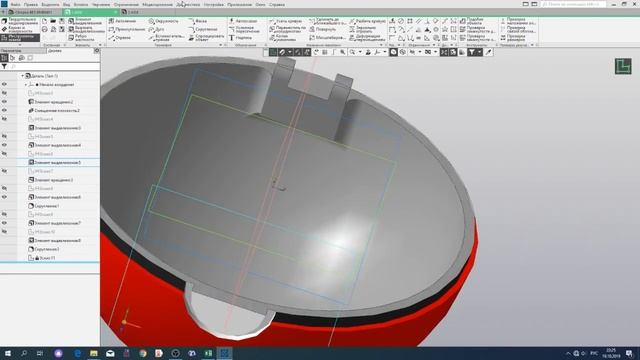
Task: Select the Скругление fillet tool in ribbon
Action: click(x=203, y=29)
